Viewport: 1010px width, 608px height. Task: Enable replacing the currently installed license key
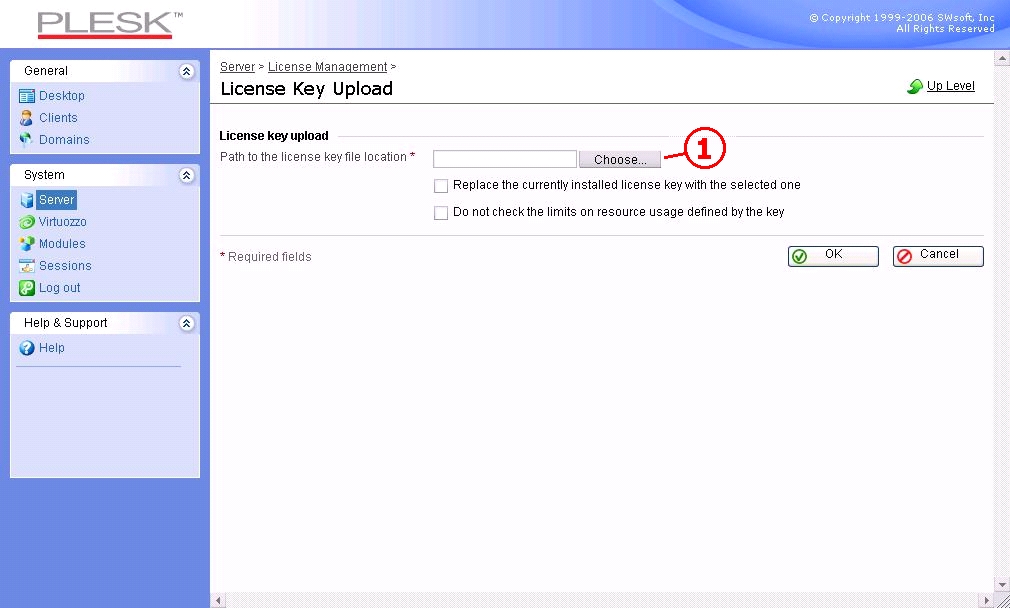click(x=441, y=186)
